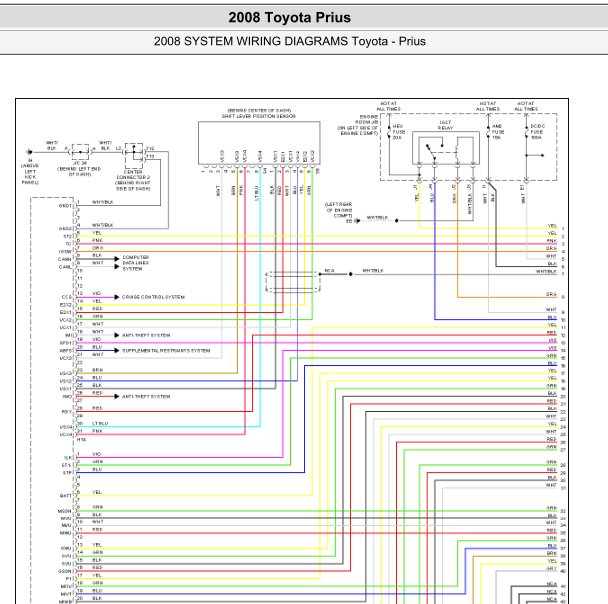This screenshot has width=608, height=604.
Task: Click the "(BEHIND CENTER OF DASH)" note
Action: 259,110
